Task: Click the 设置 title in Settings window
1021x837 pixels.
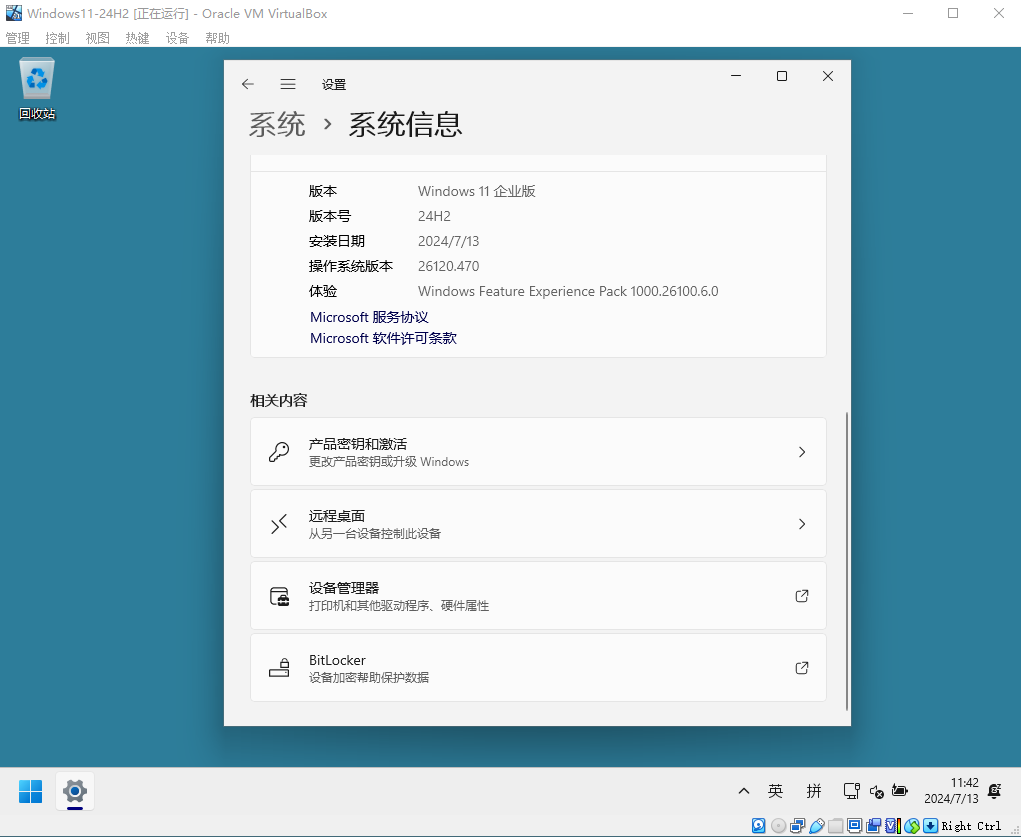Action: (x=334, y=85)
